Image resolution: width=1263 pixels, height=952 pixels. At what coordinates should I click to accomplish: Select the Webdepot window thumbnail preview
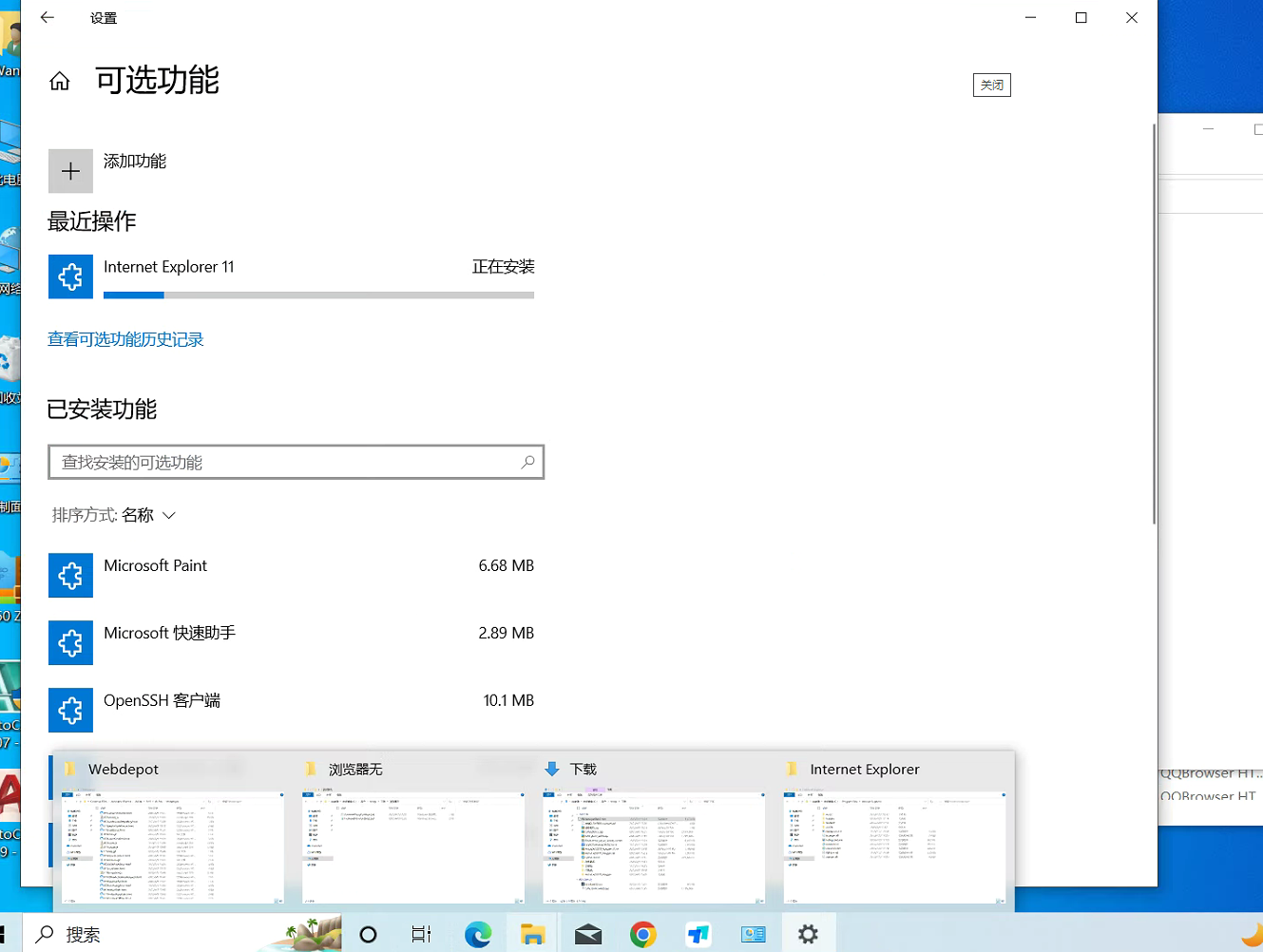click(172, 846)
